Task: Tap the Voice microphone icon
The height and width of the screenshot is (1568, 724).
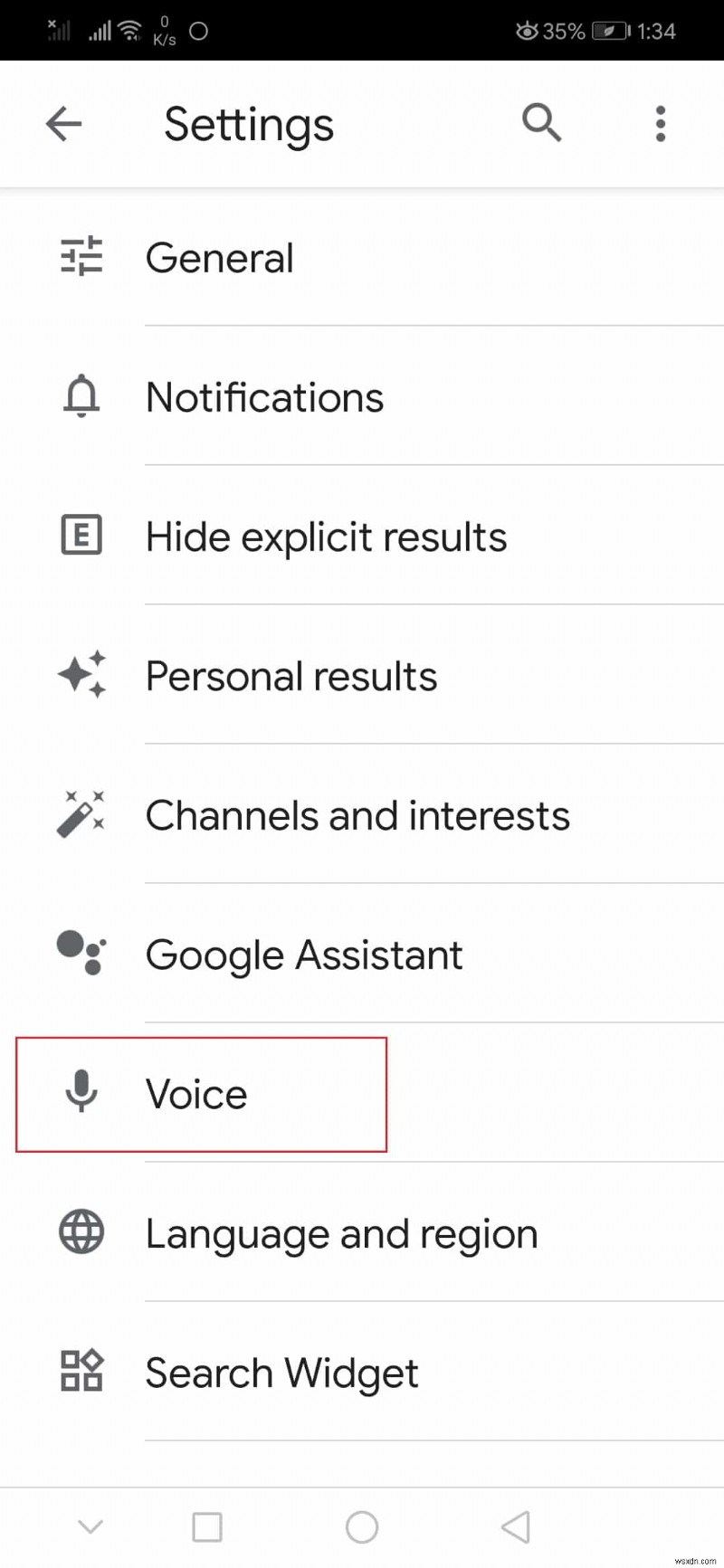Action: [x=82, y=1093]
